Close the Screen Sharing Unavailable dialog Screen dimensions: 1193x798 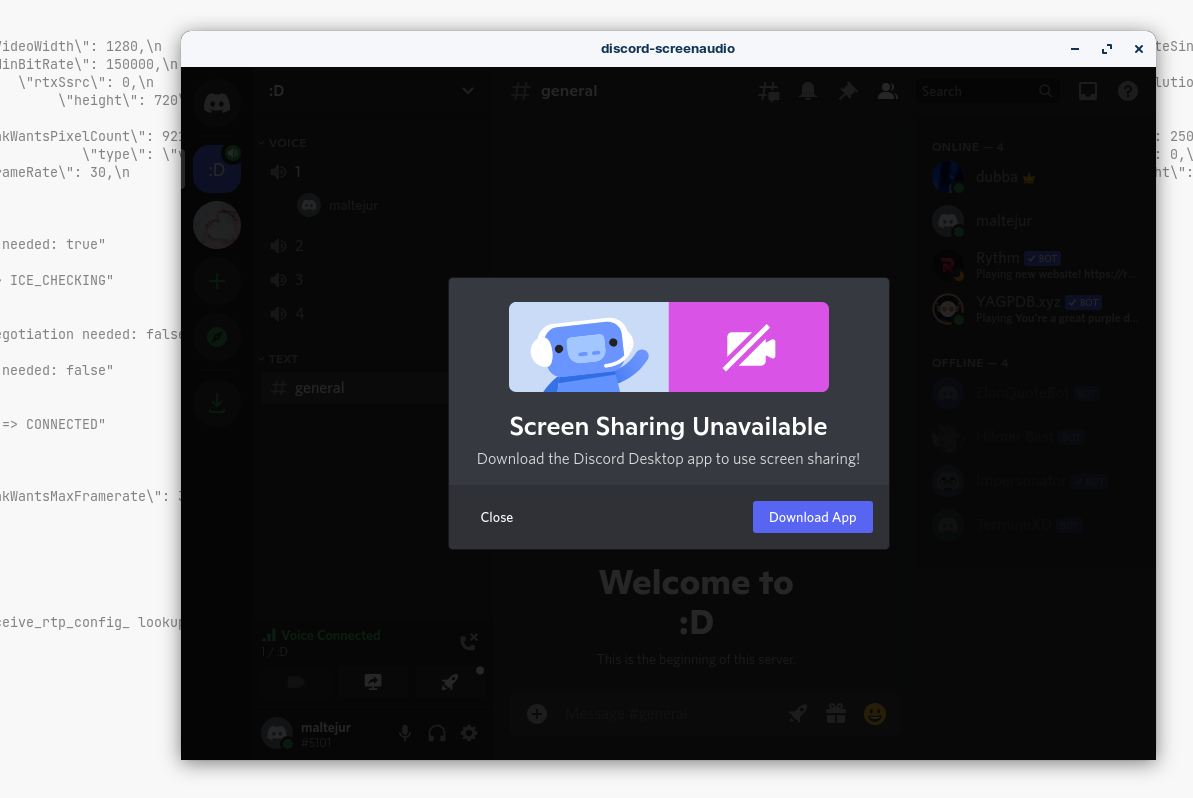(497, 517)
